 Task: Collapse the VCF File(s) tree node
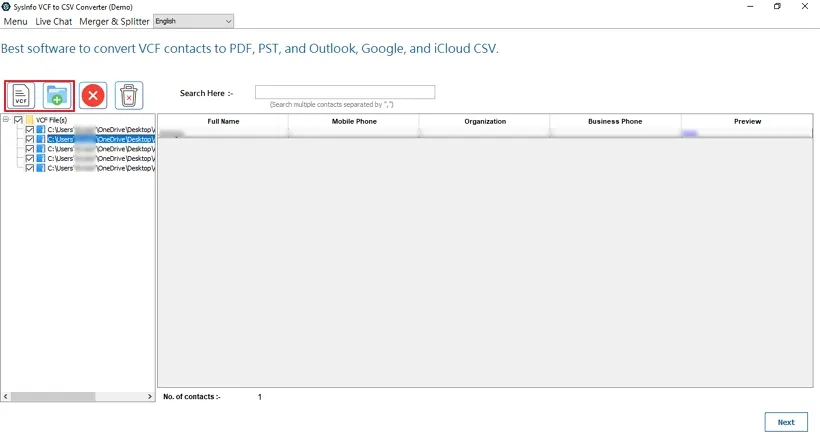(6, 120)
